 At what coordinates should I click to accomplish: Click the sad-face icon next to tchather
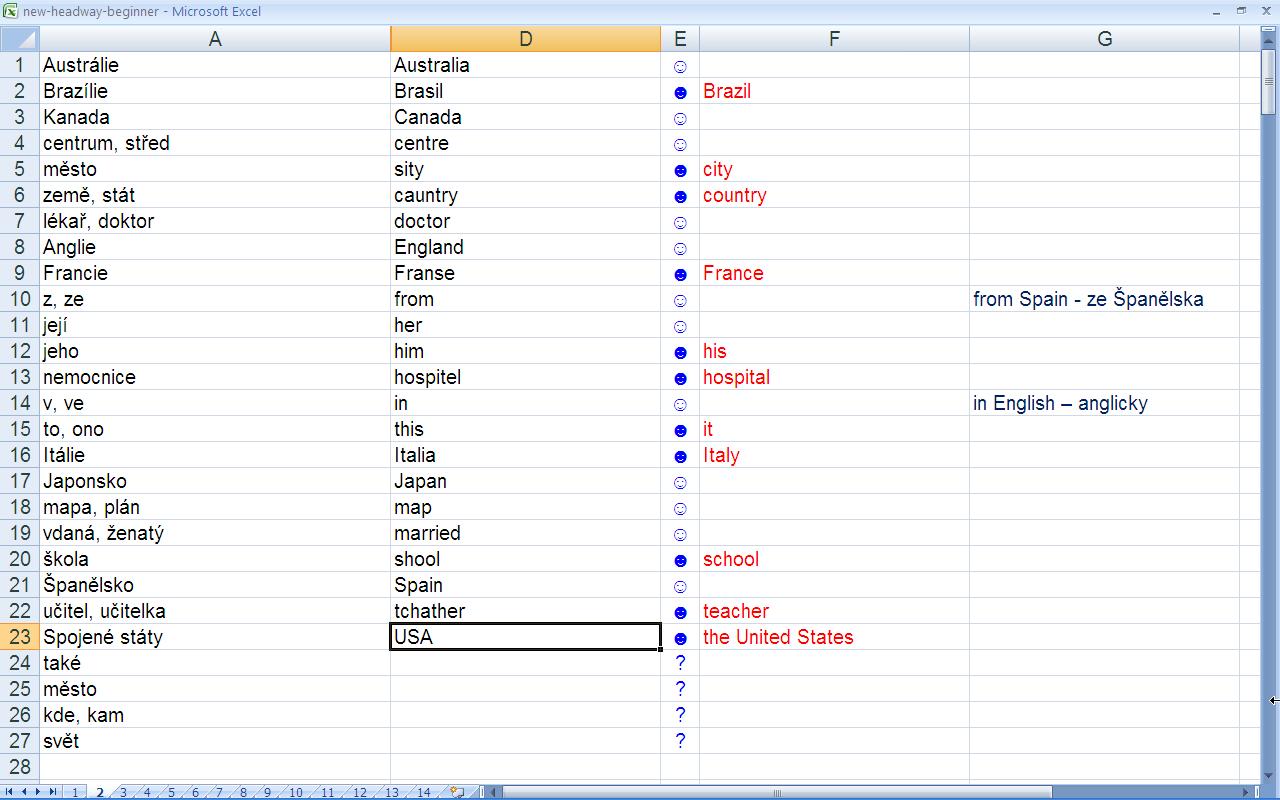[680, 611]
